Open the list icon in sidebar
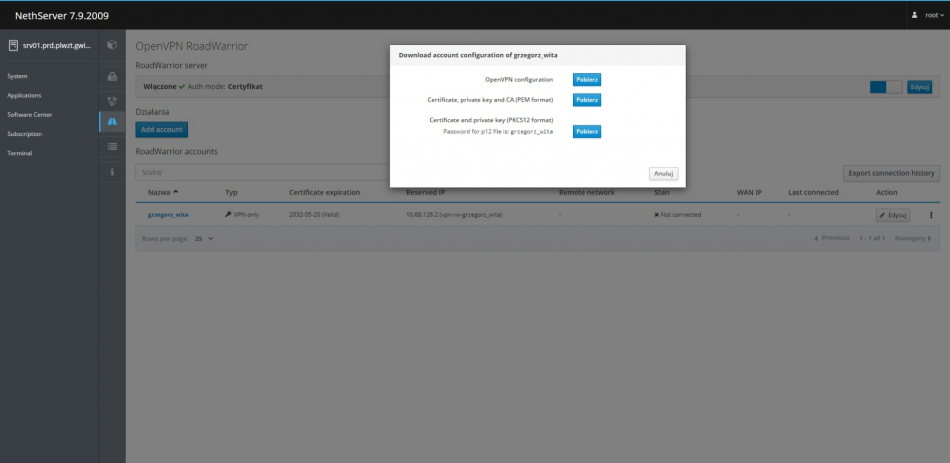This screenshot has height=463, width=950. pyautogui.click(x=112, y=146)
